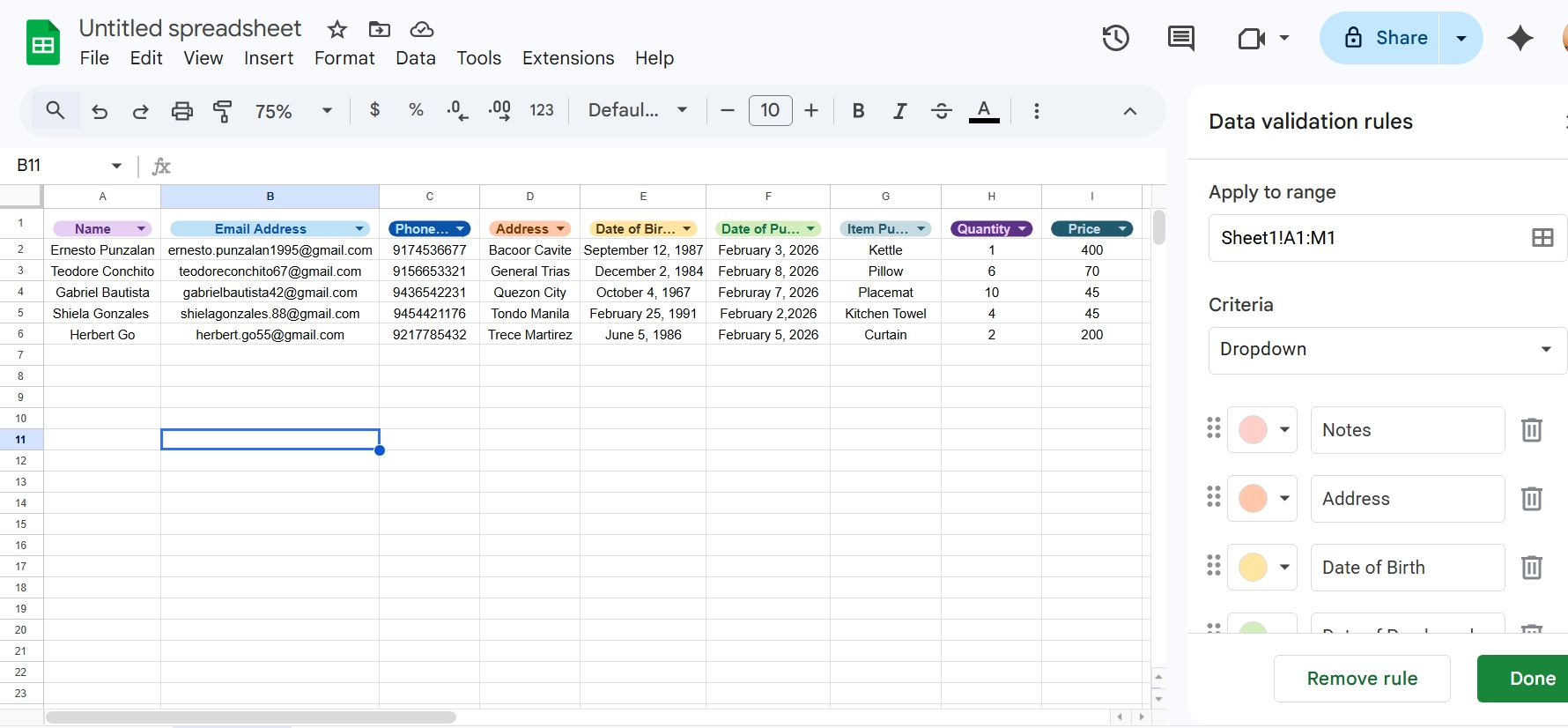Screen dimensions: 1568x728
Task: Open the Edit menu
Action: (146, 58)
